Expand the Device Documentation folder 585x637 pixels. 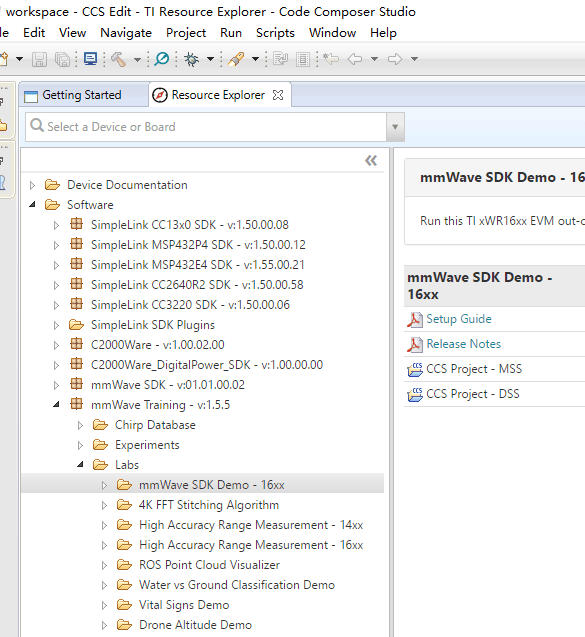(32, 185)
